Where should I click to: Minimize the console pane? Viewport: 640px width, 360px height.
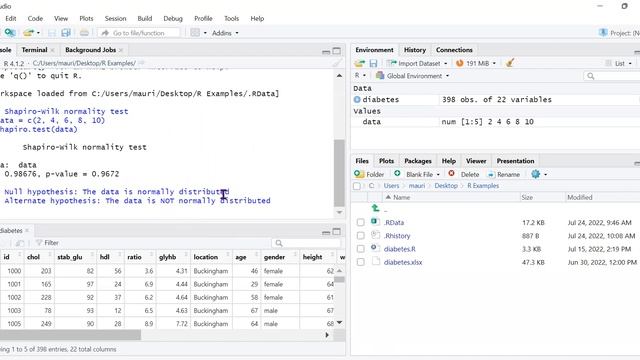(x=326, y=51)
